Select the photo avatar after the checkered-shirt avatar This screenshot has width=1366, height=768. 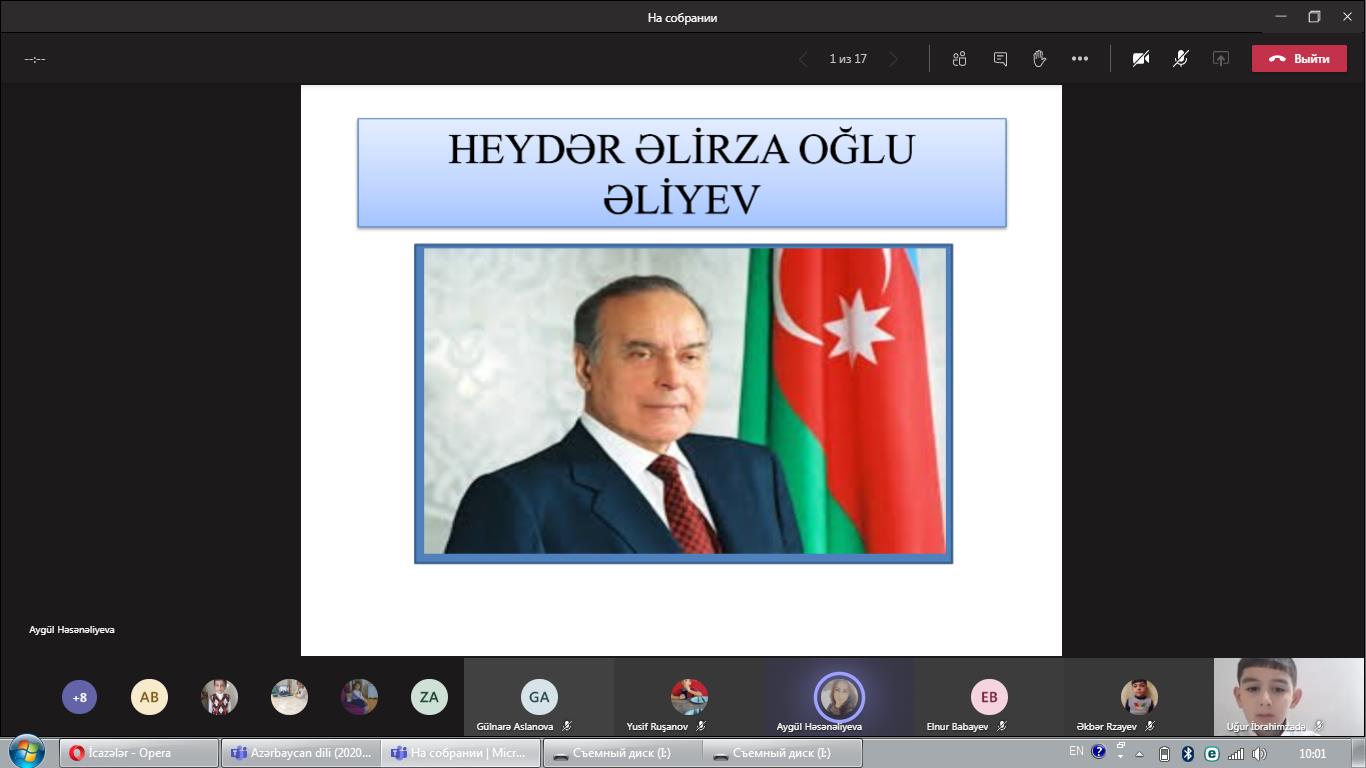(x=289, y=697)
